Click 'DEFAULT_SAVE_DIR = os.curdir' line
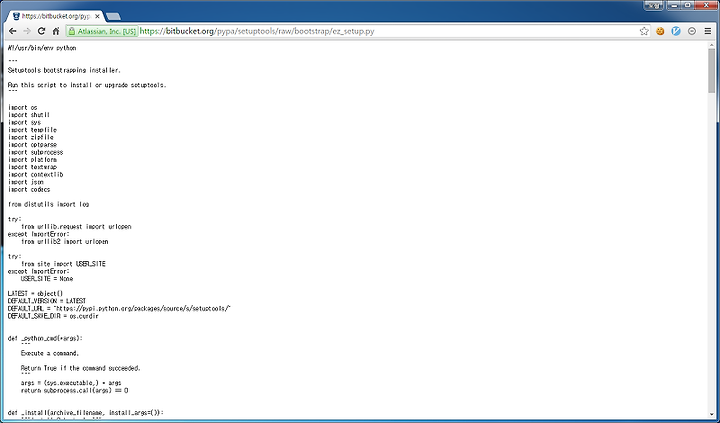 click(53, 316)
